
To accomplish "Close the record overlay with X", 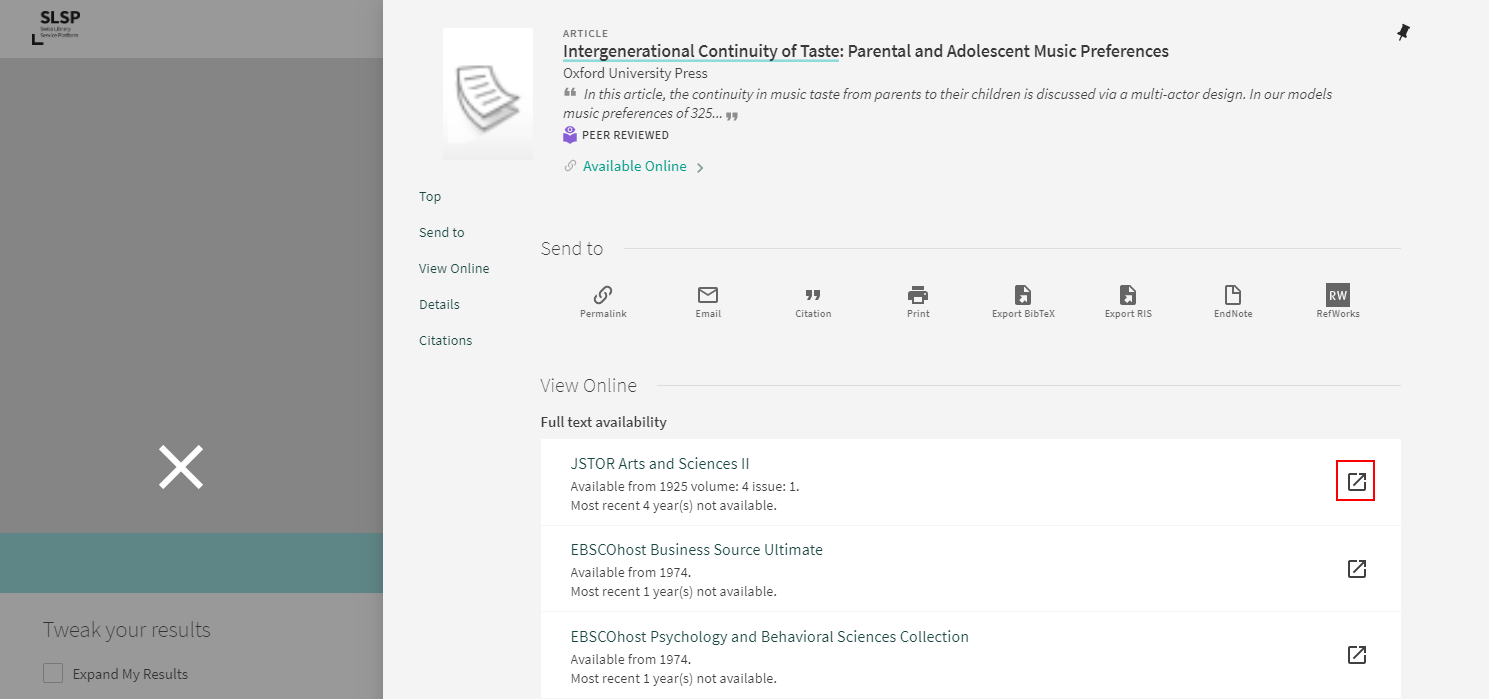I will click(181, 467).
